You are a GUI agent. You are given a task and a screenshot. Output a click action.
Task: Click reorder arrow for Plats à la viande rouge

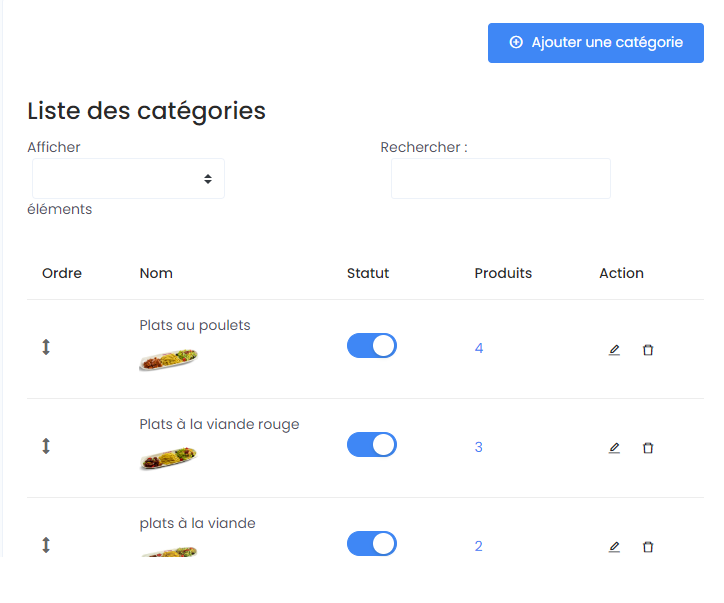[46, 446]
